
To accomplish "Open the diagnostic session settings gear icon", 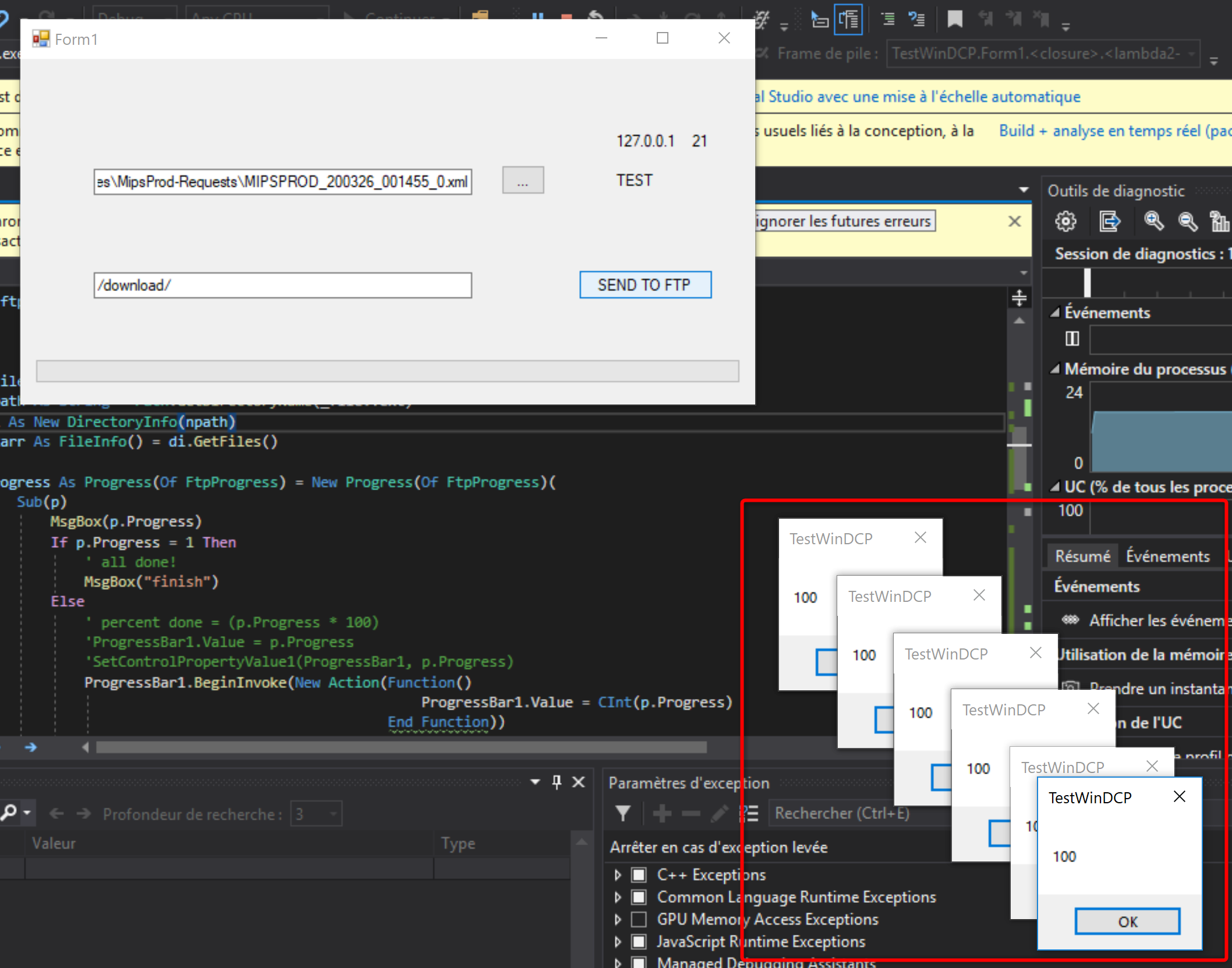I will (1065, 221).
